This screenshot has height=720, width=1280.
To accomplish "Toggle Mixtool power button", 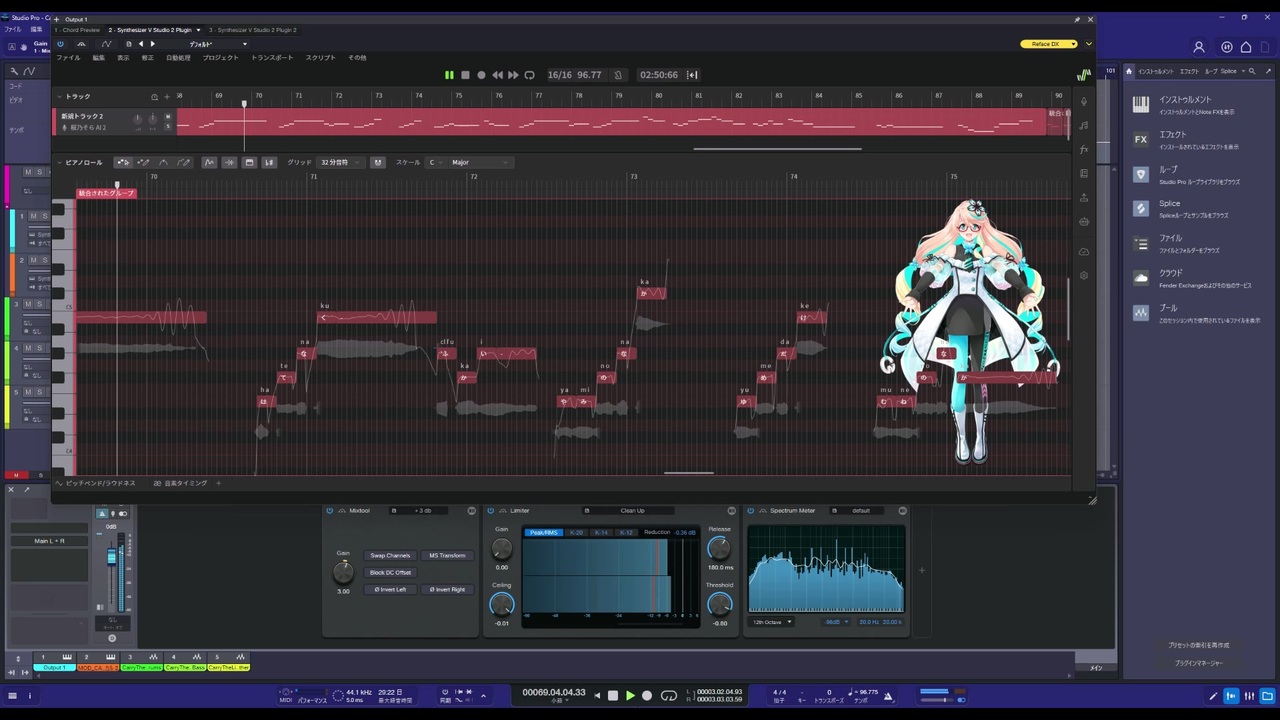I will coord(330,510).
